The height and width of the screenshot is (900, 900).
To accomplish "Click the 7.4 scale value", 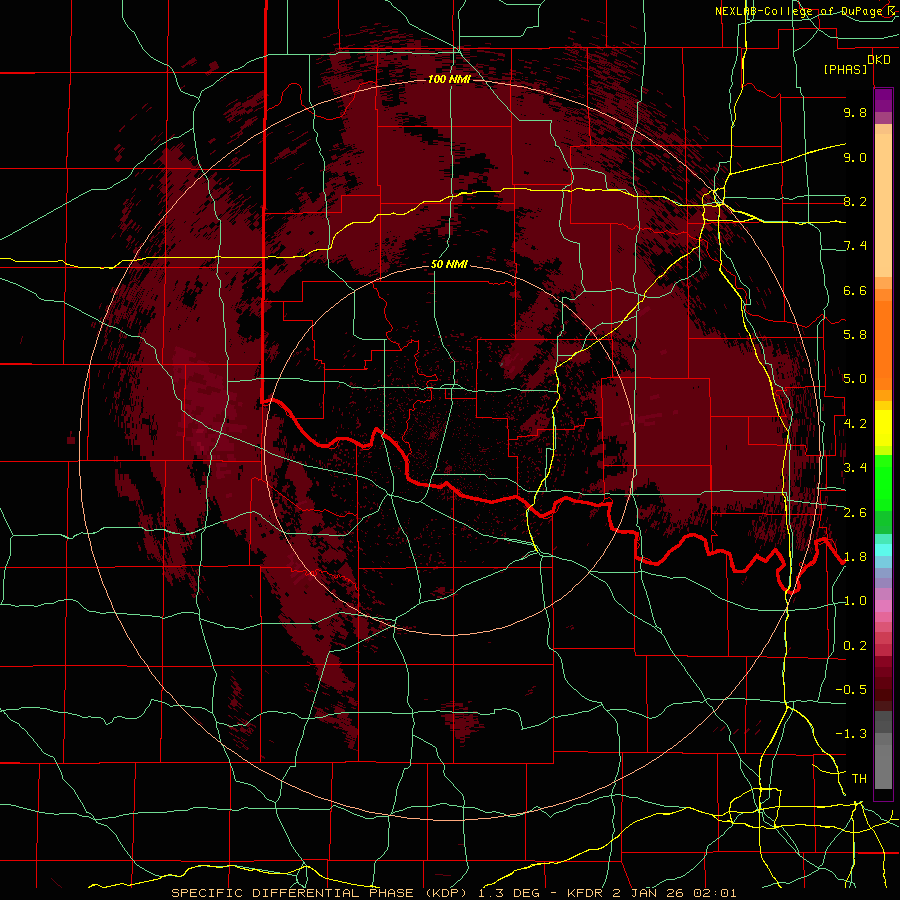I will click(855, 246).
